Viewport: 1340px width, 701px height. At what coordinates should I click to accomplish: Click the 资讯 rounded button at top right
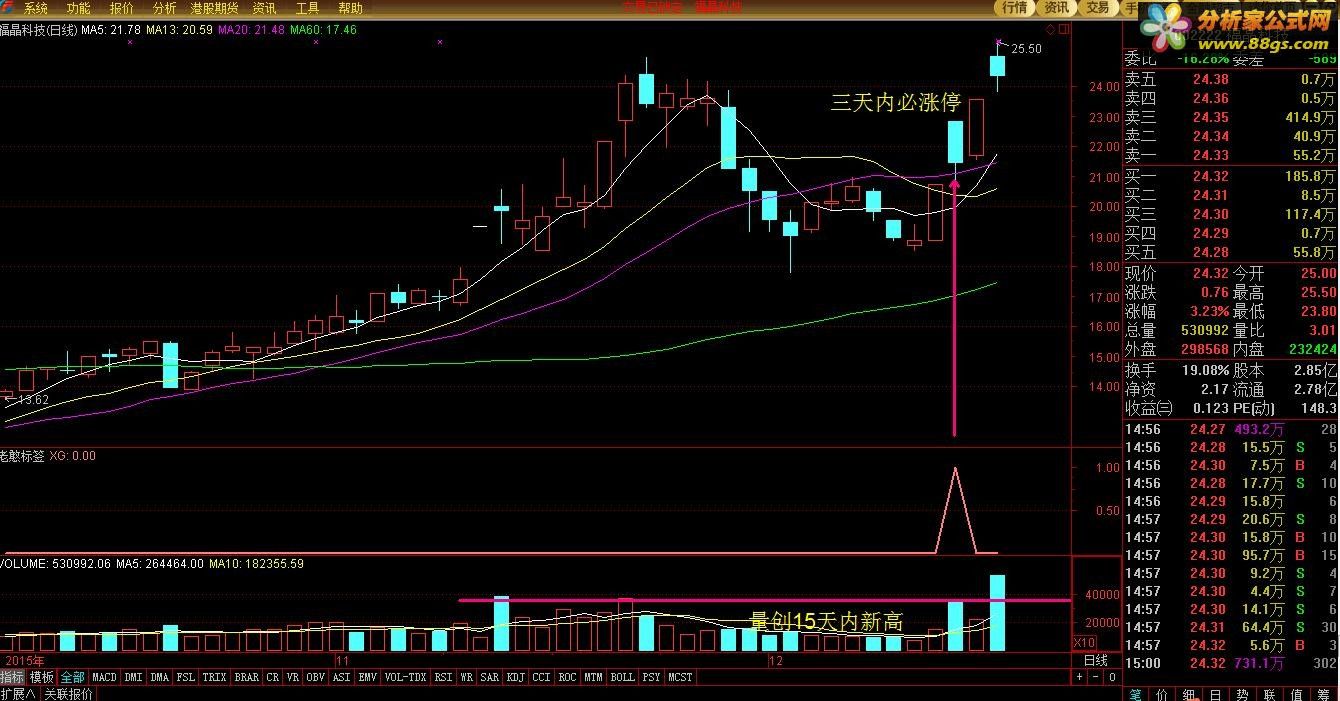point(1056,8)
